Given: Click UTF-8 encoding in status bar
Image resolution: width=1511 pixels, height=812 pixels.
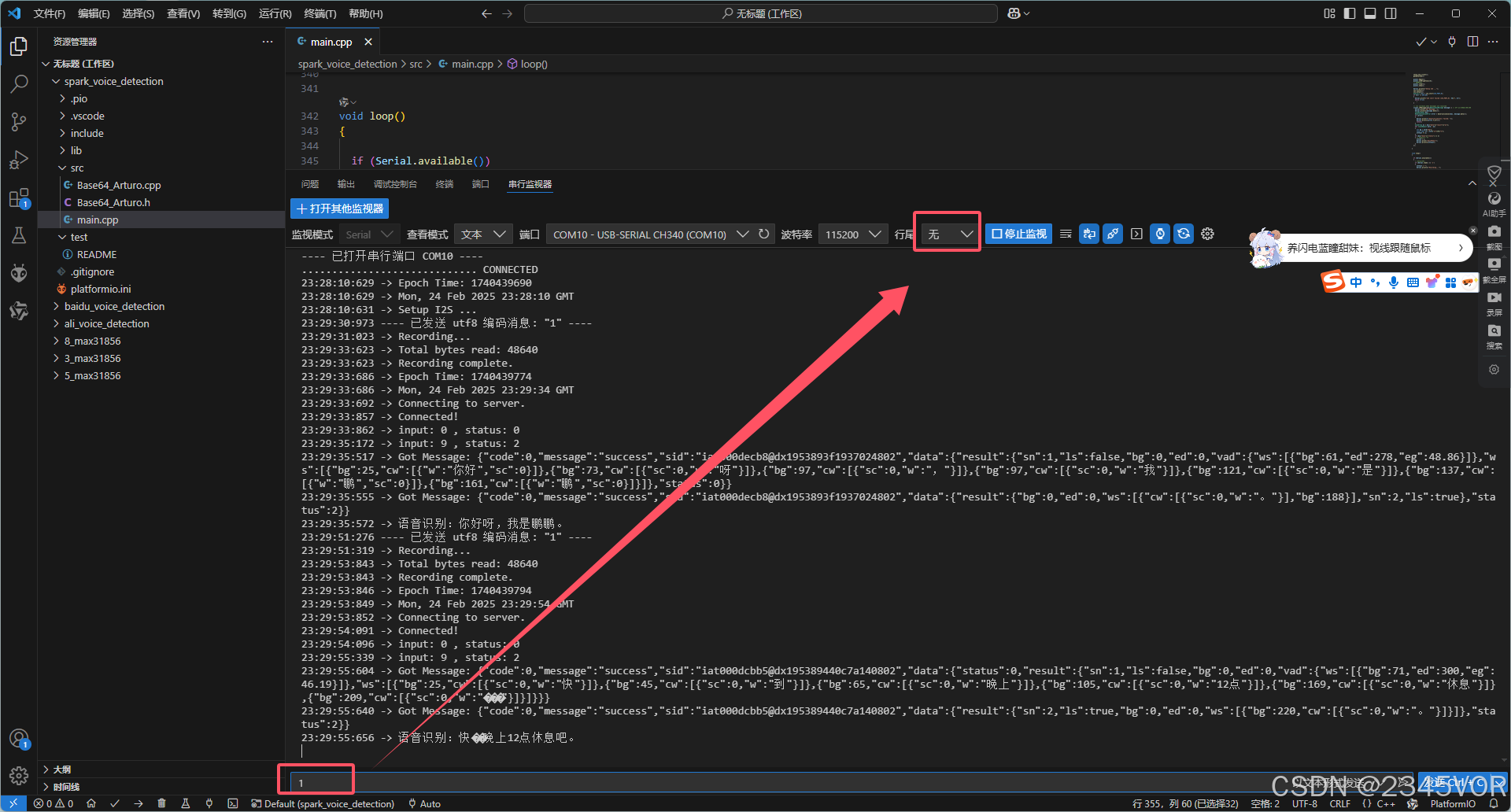Looking at the screenshot, I should coord(1305,803).
